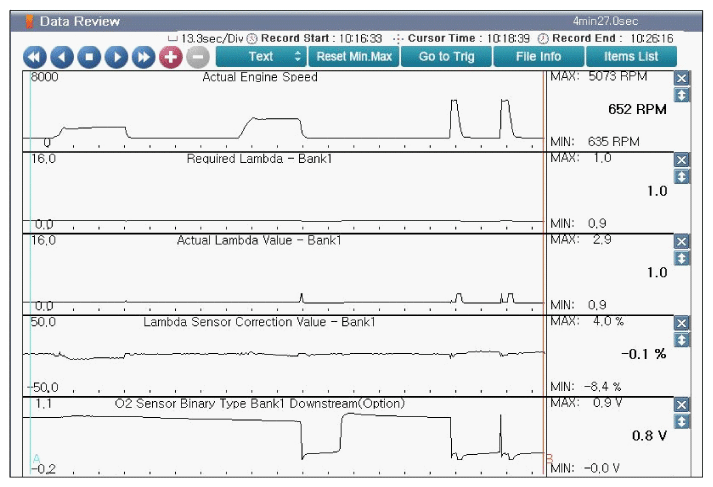This screenshot has height=487, width=713.
Task: Fast forward the recorded data
Action: pyautogui.click(x=143, y=57)
